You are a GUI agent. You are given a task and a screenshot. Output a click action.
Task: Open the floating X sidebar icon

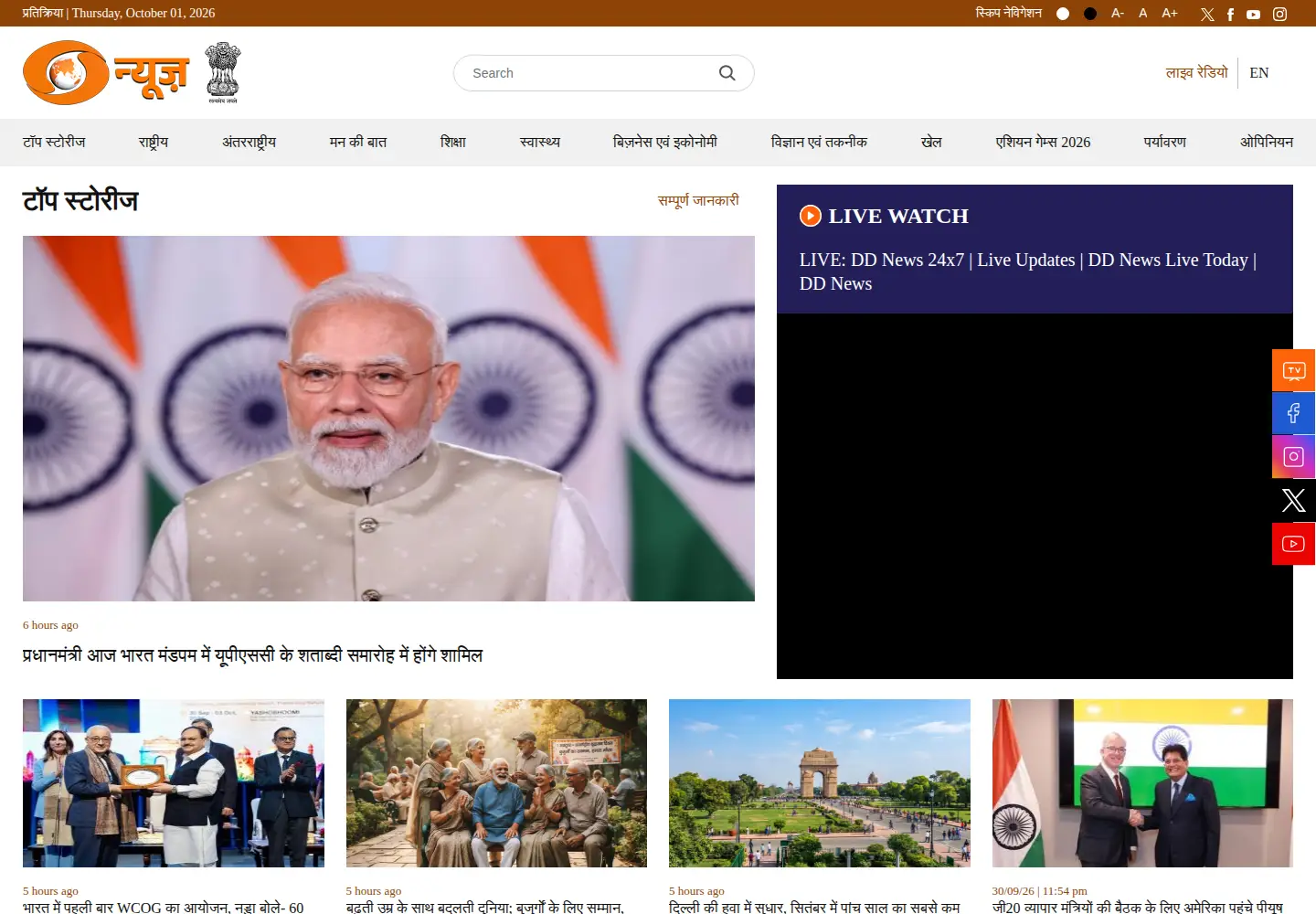[x=1293, y=500]
